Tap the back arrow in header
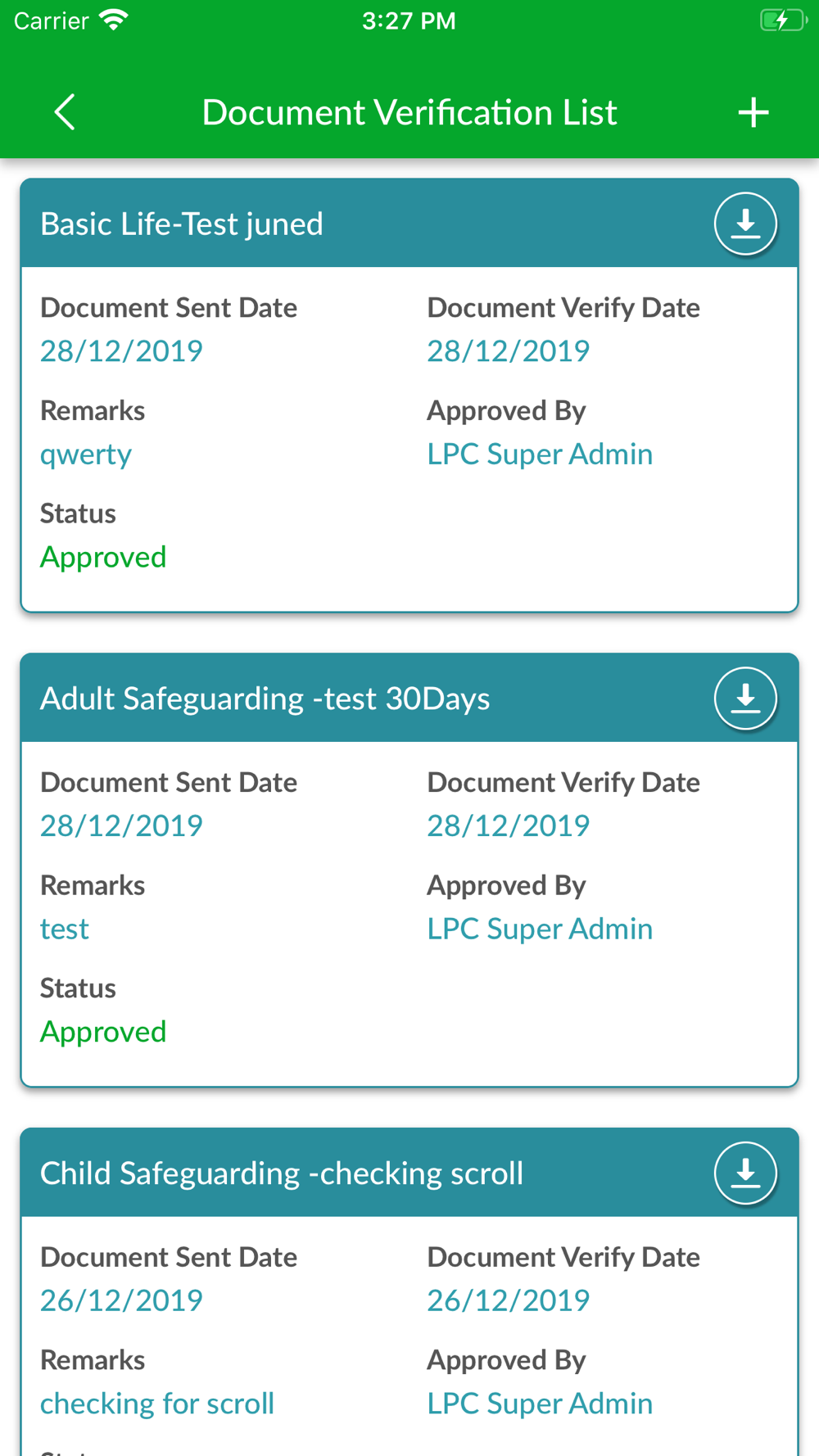This screenshot has height=1456, width=819. point(65,111)
